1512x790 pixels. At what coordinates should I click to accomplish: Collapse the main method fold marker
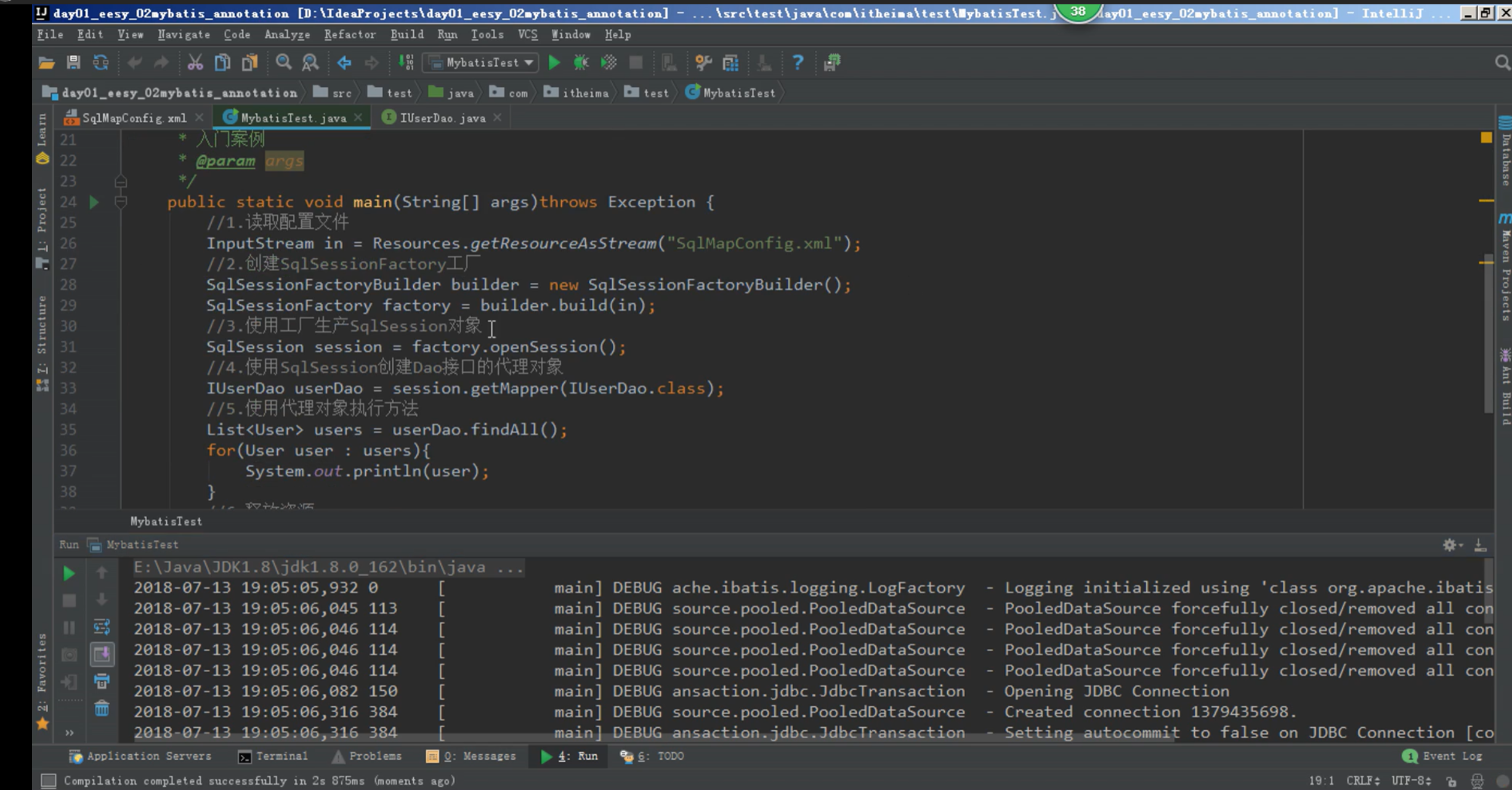(121, 202)
